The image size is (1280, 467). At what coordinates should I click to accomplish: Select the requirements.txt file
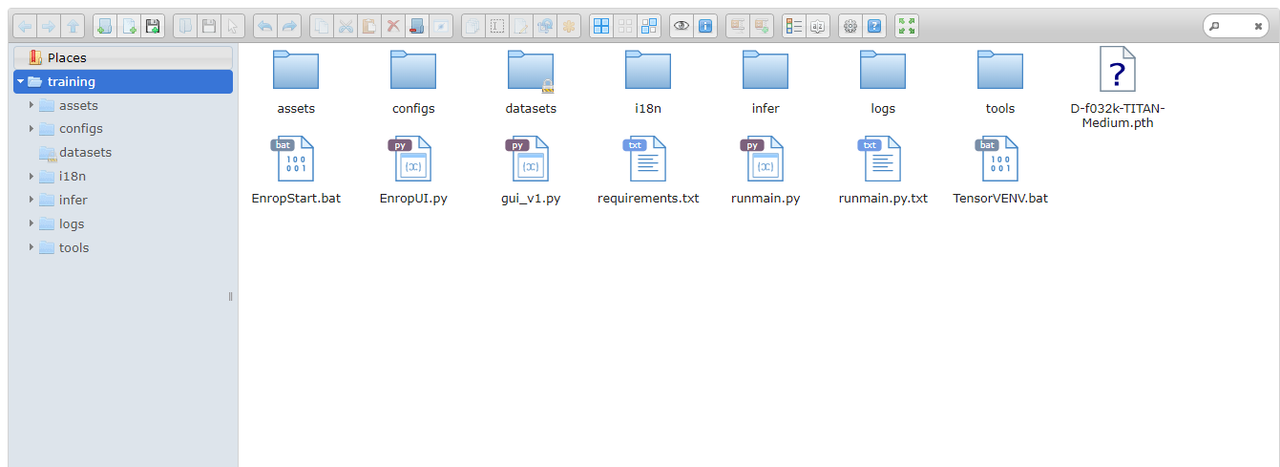pyautogui.click(x=648, y=170)
